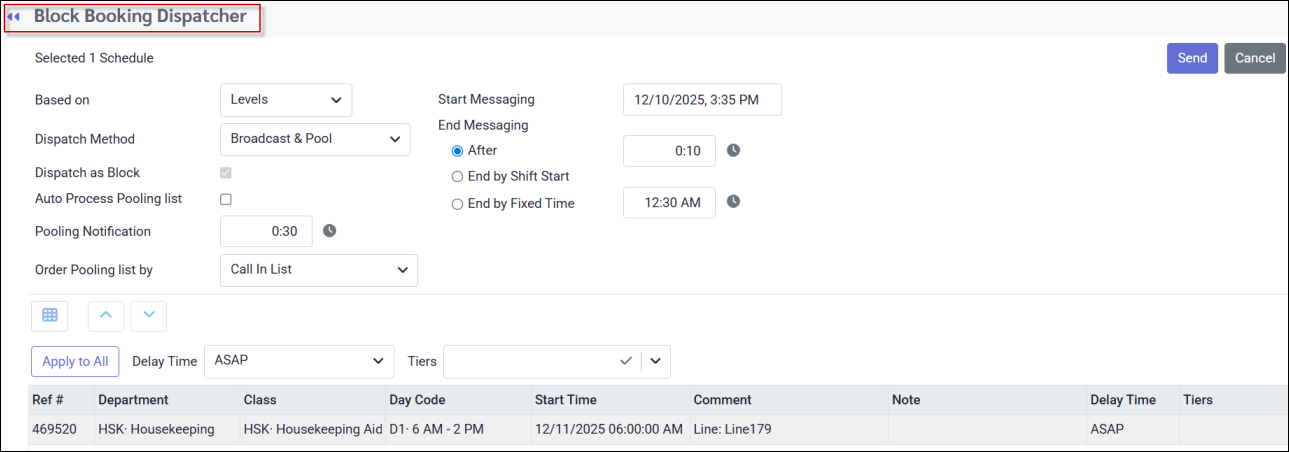Expand the Dispatch Method dropdown
The width and height of the screenshot is (1289, 452).
(x=314, y=139)
